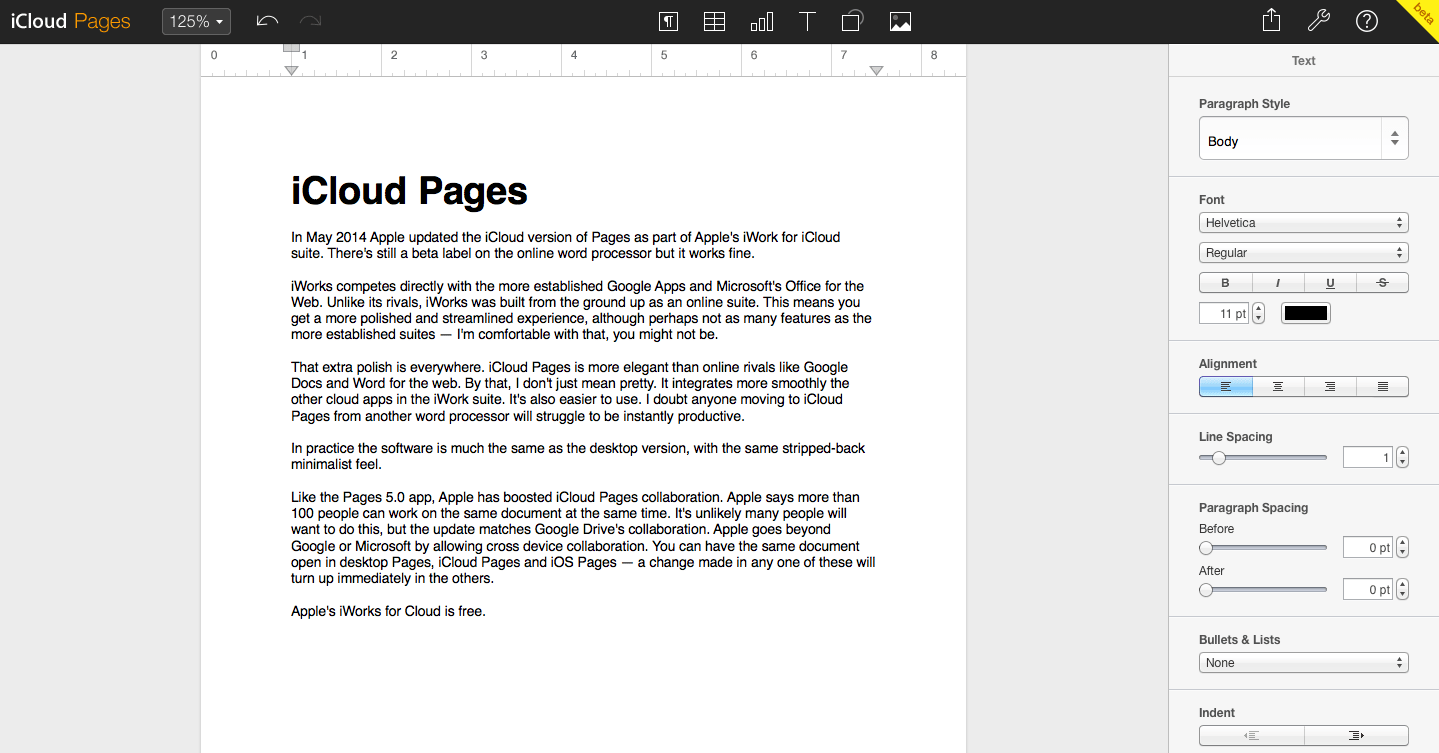Select the first line indent marker on ruler
The width and height of the screenshot is (1439, 753).
click(x=291, y=48)
